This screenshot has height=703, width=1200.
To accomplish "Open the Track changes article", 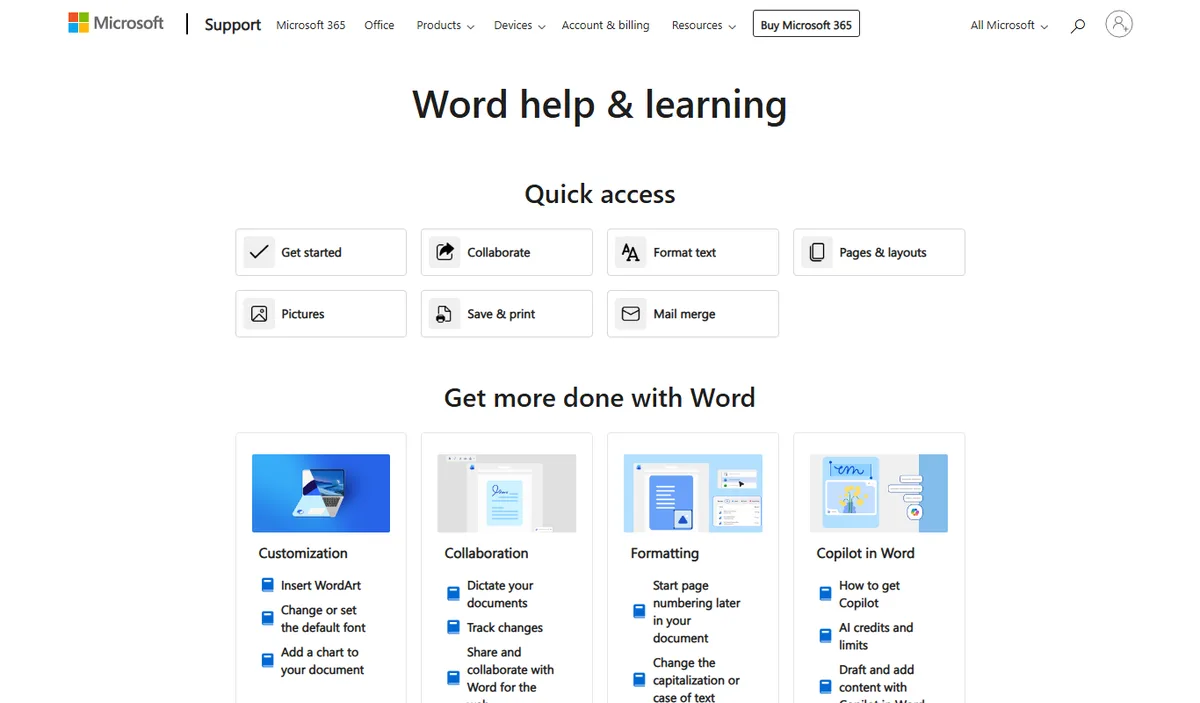I will point(505,627).
